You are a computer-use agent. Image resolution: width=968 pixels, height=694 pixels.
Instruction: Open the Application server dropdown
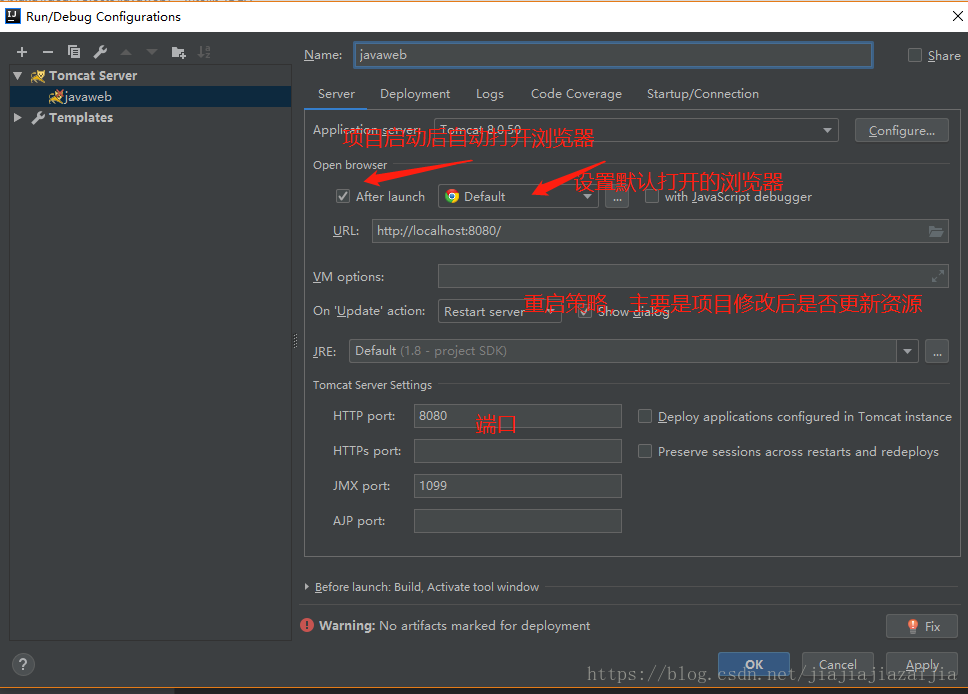click(x=636, y=130)
